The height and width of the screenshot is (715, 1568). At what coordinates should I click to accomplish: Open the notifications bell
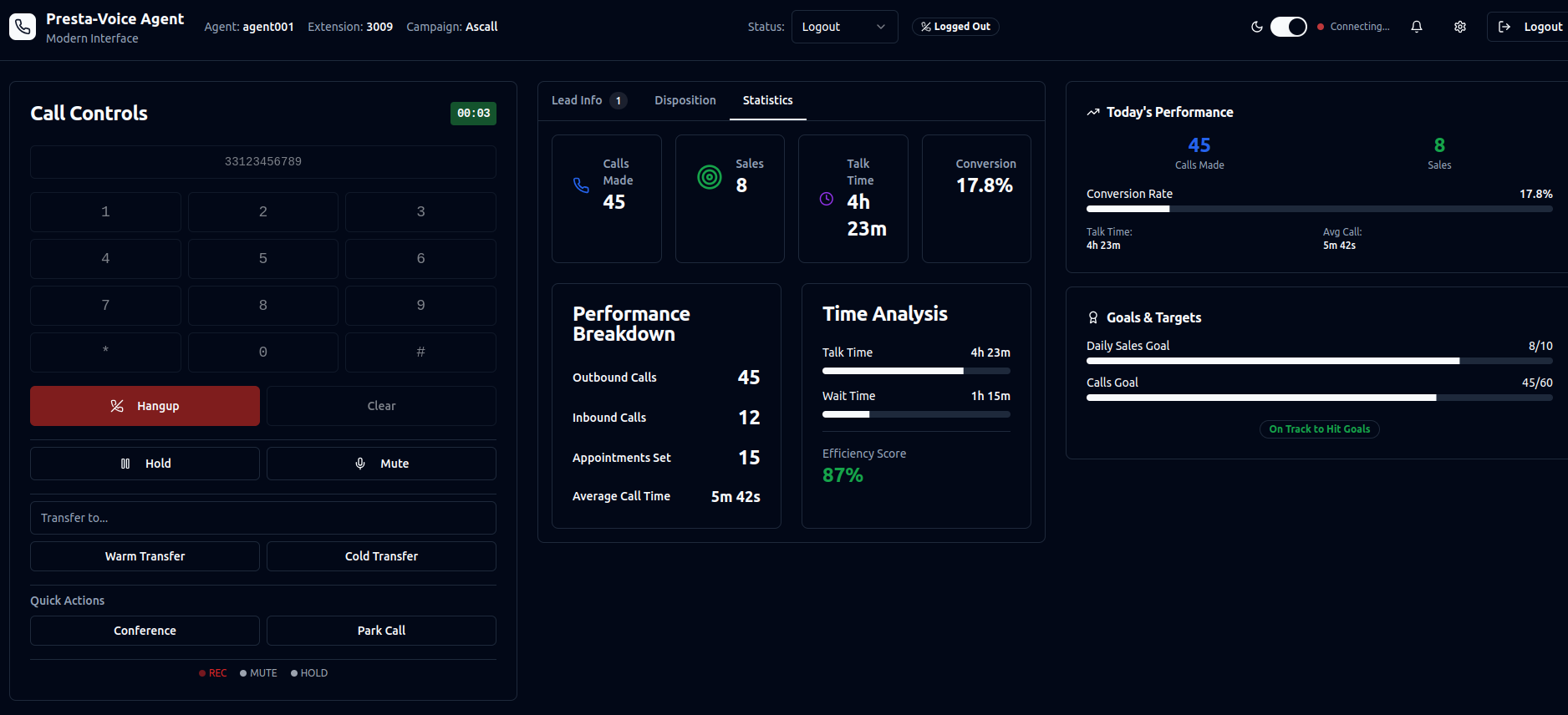tap(1417, 27)
